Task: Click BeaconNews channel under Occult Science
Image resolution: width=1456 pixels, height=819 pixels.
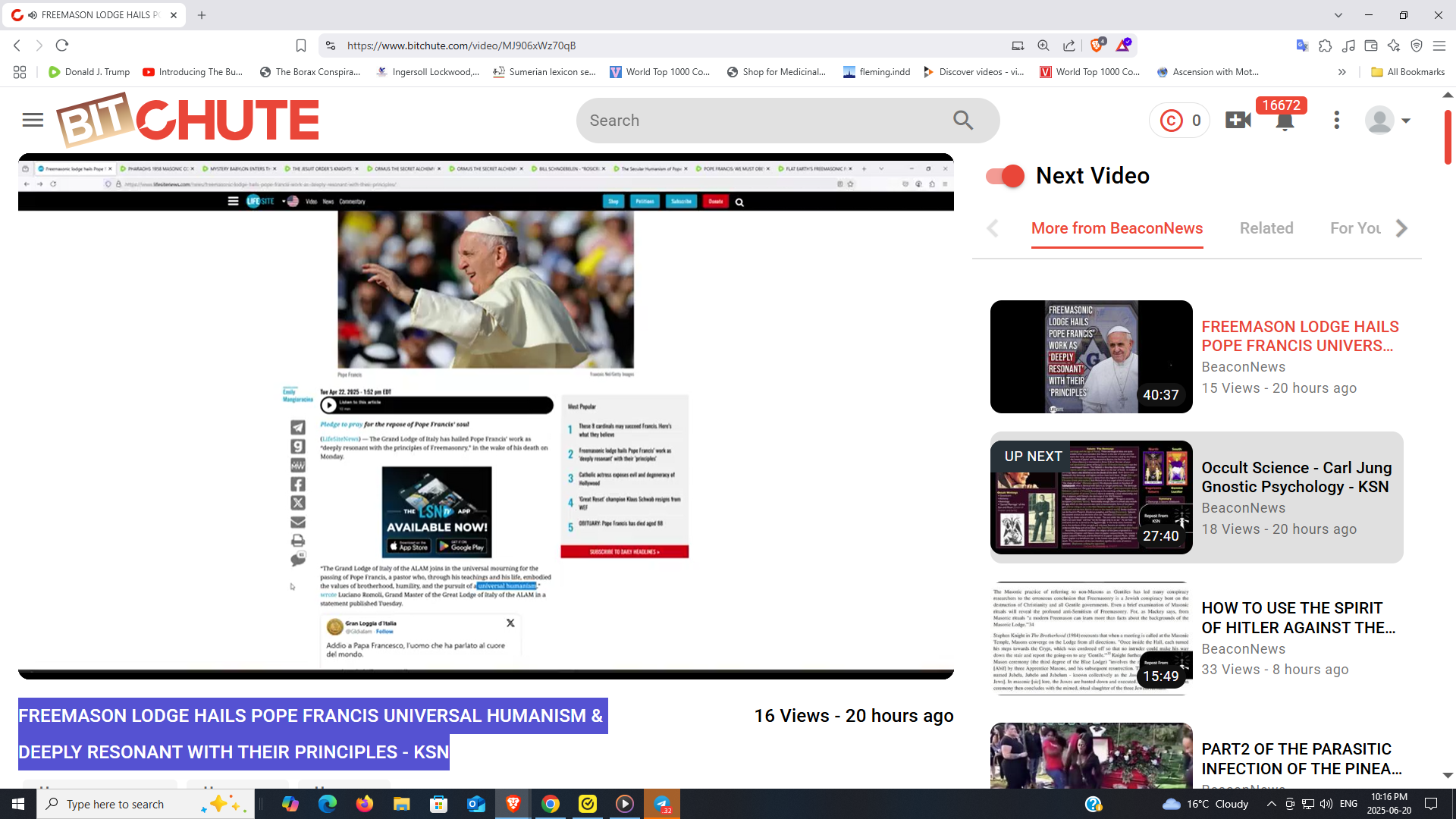Action: pos(1243,508)
